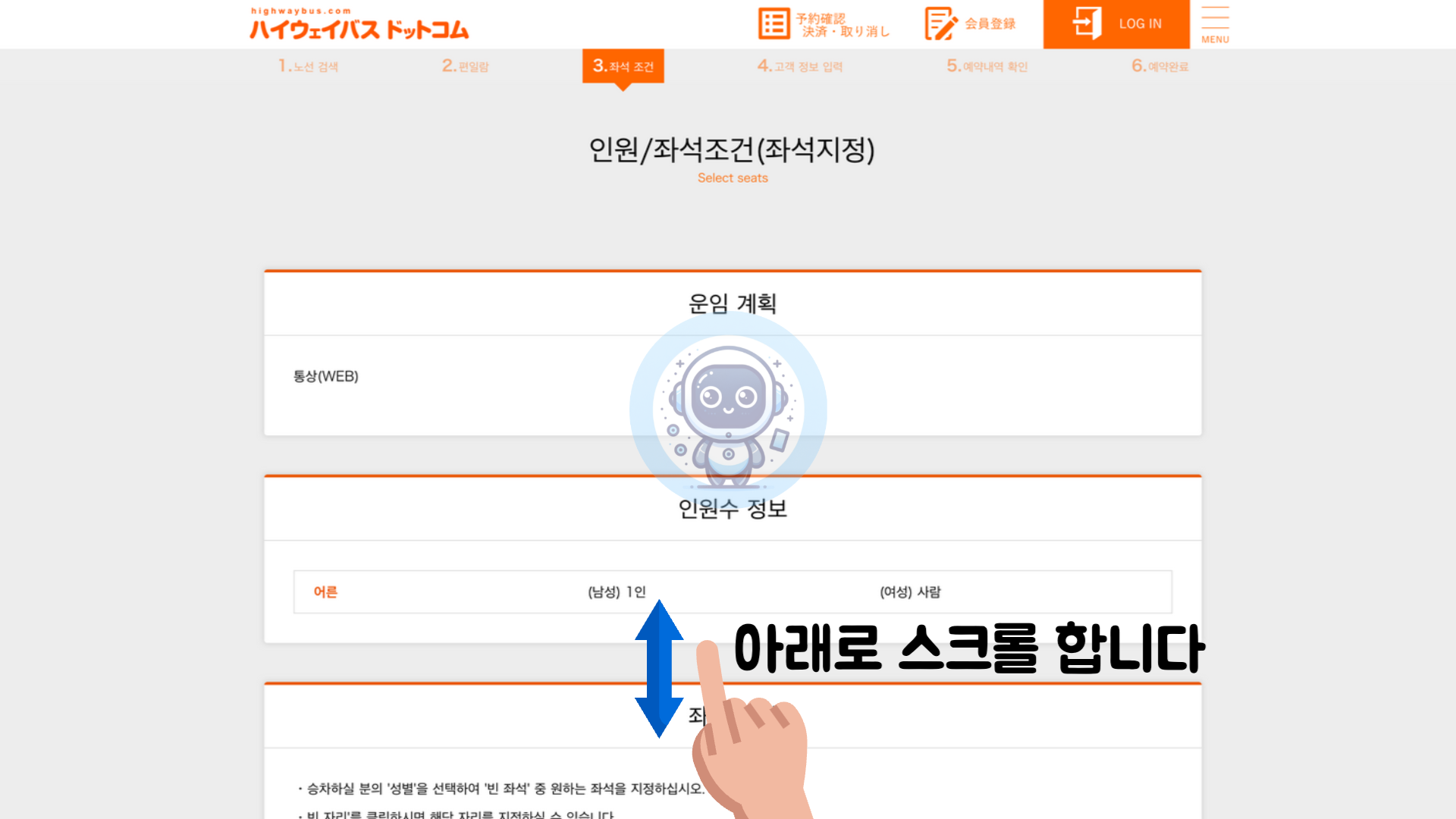Open the 予約確認・決済・取り消し reservation check icon
This screenshot has height=819, width=1456.
coord(773,24)
